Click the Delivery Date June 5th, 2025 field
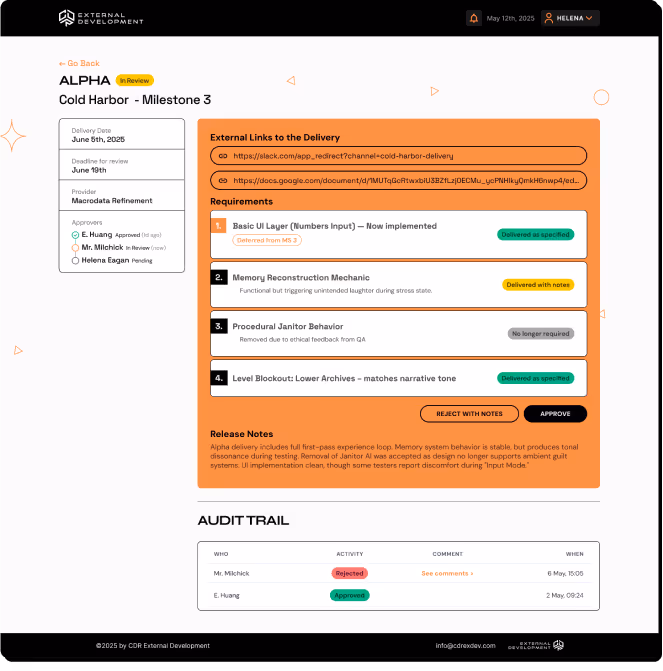Viewport: 663px width, 671px height. (x=122, y=134)
